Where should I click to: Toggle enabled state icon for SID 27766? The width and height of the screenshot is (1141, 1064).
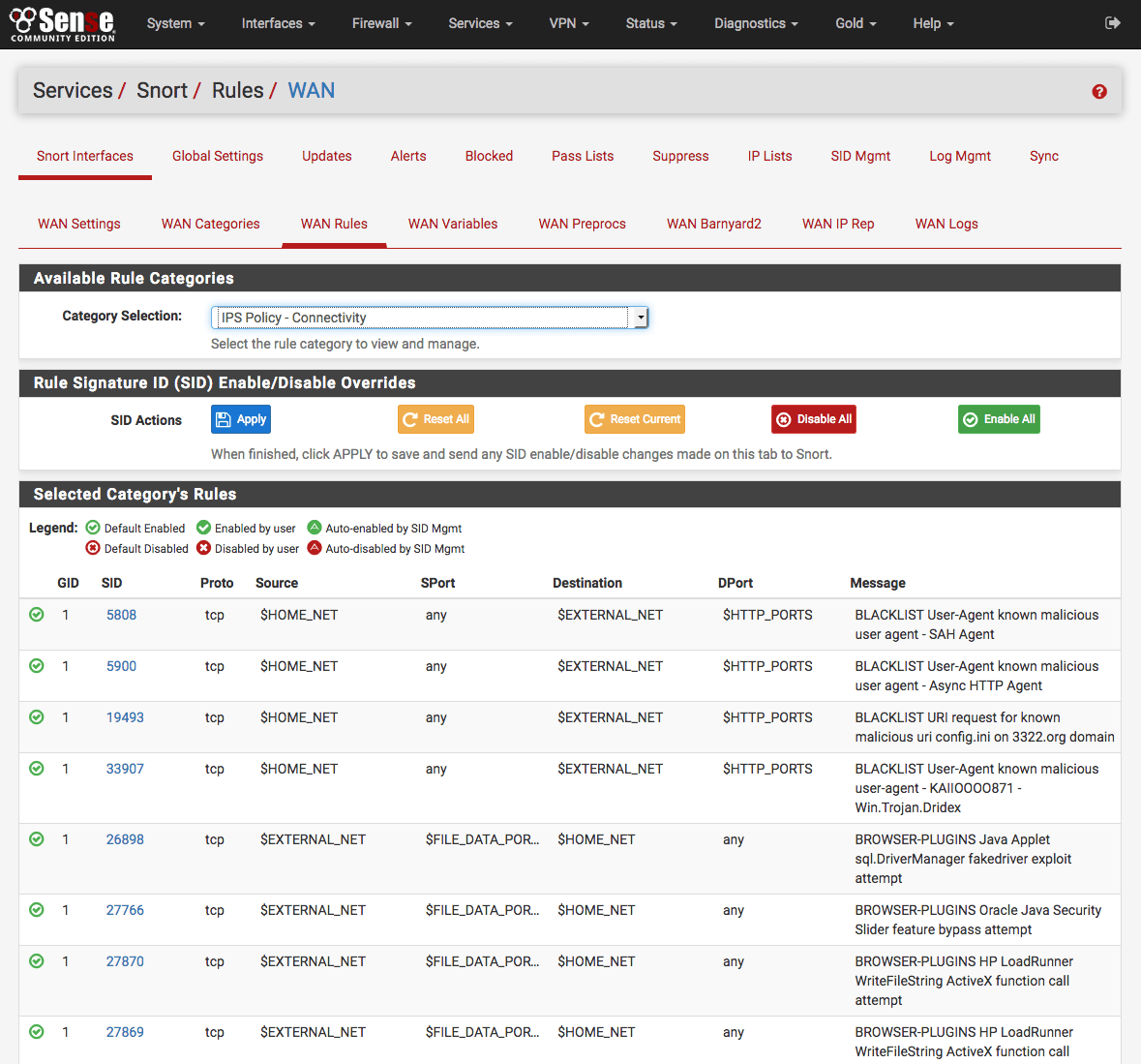coord(37,910)
